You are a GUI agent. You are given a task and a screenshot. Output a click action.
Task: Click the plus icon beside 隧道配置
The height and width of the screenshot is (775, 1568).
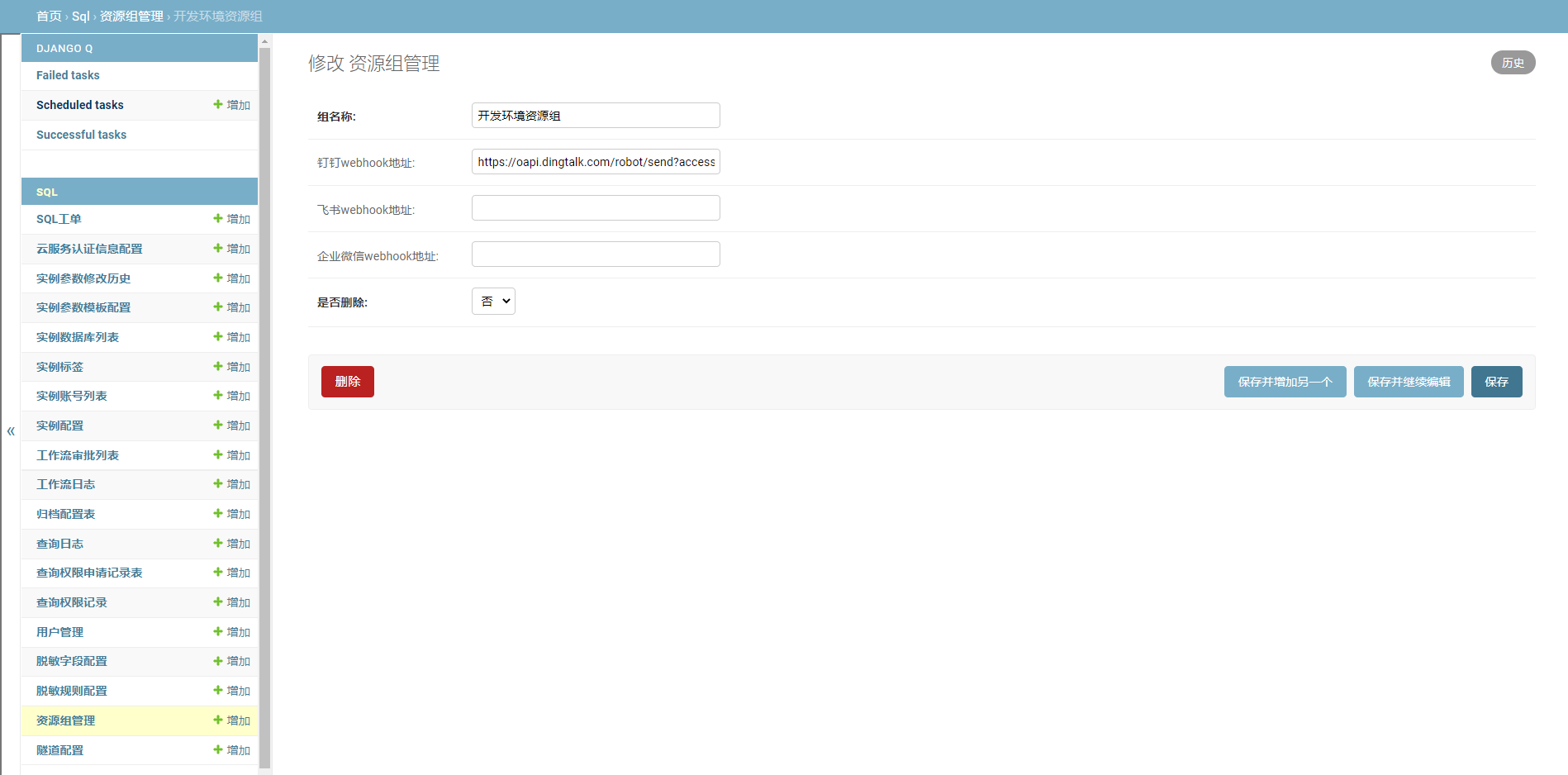click(x=218, y=750)
